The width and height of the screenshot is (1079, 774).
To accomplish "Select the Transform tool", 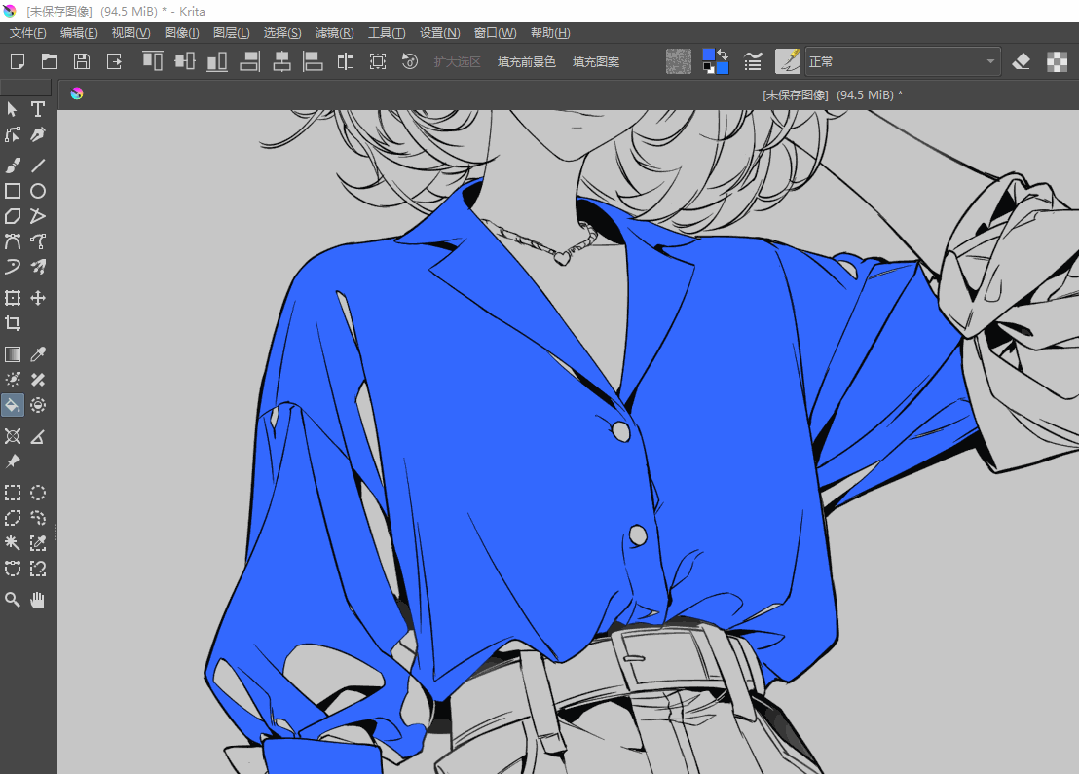I will (12, 298).
